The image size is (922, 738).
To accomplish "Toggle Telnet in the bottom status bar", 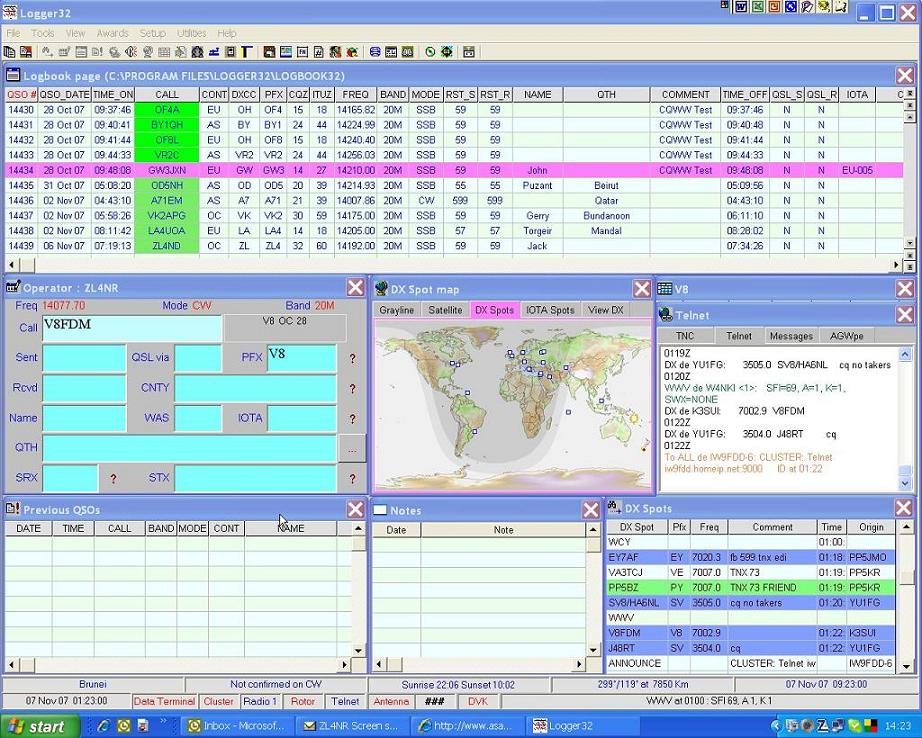I will point(345,702).
